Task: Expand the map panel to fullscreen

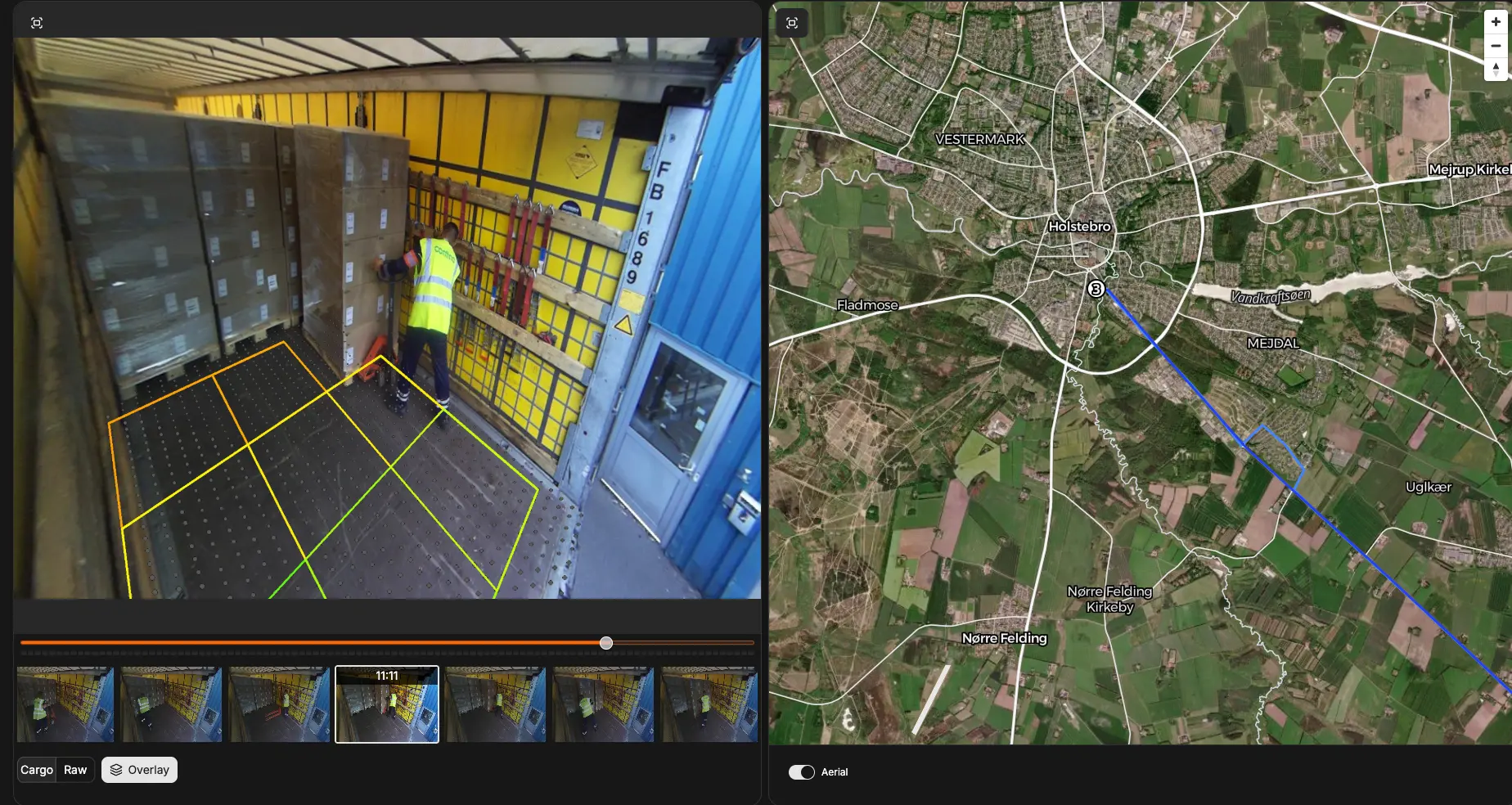Action: pyautogui.click(x=792, y=23)
